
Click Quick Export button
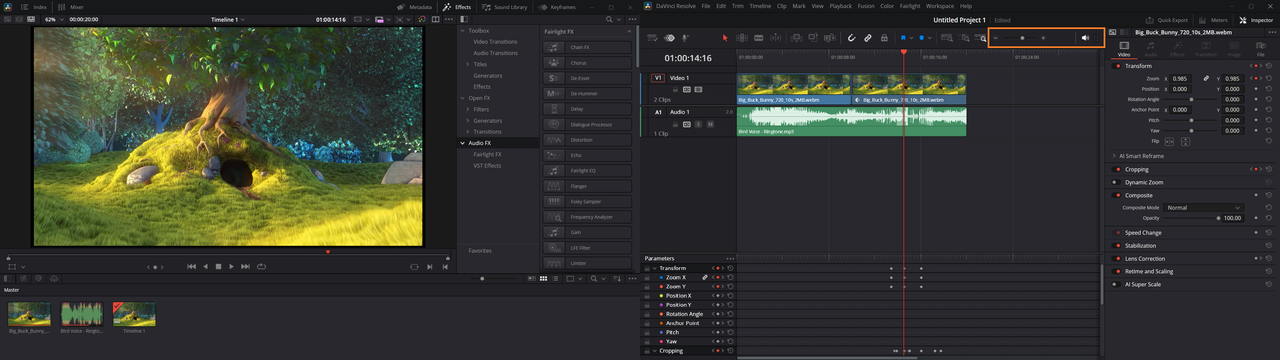pos(1166,20)
